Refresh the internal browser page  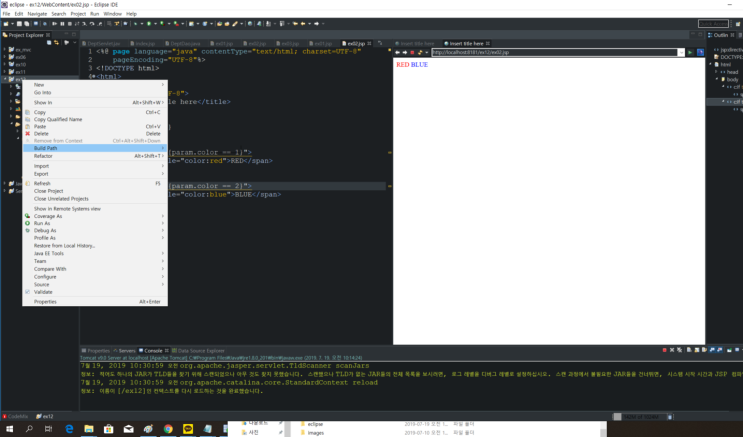(420, 52)
